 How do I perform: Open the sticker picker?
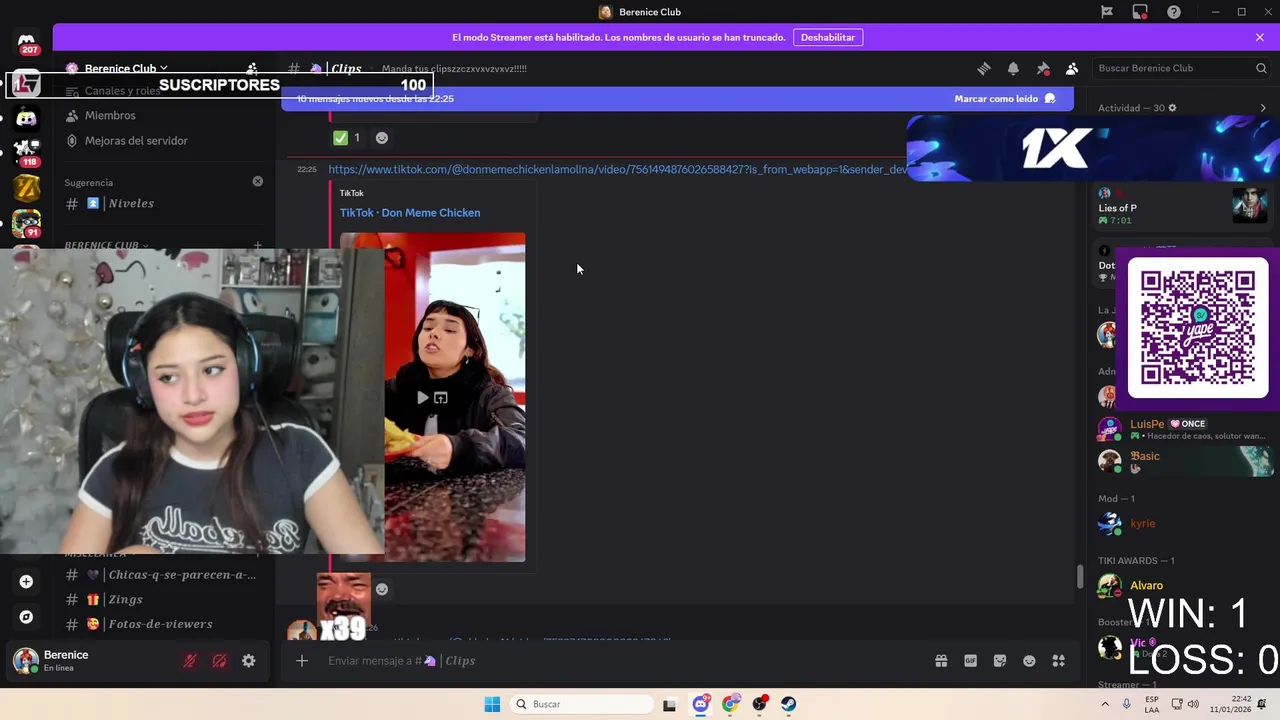[1000, 661]
